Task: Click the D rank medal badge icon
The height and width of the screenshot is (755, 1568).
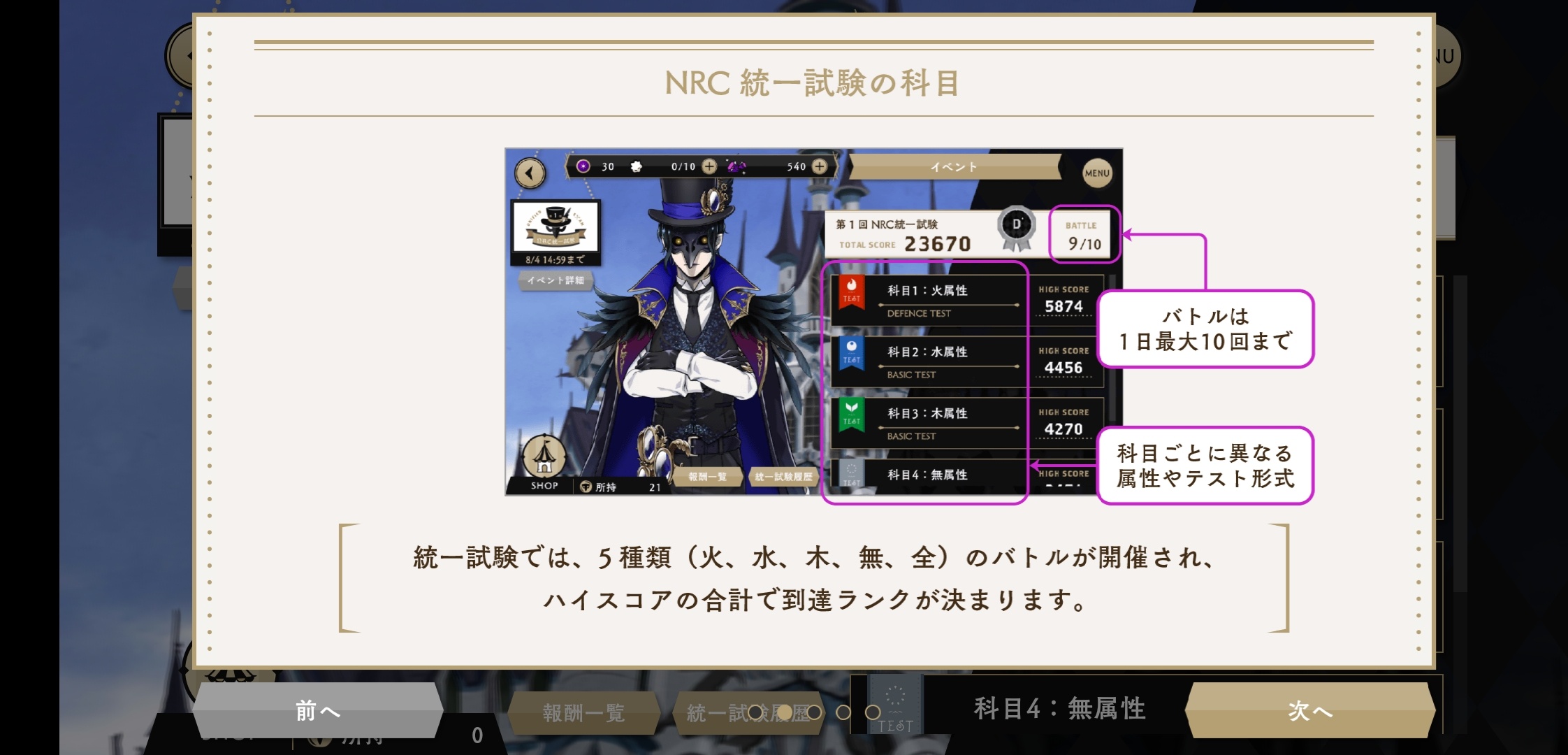Action: [x=1017, y=229]
